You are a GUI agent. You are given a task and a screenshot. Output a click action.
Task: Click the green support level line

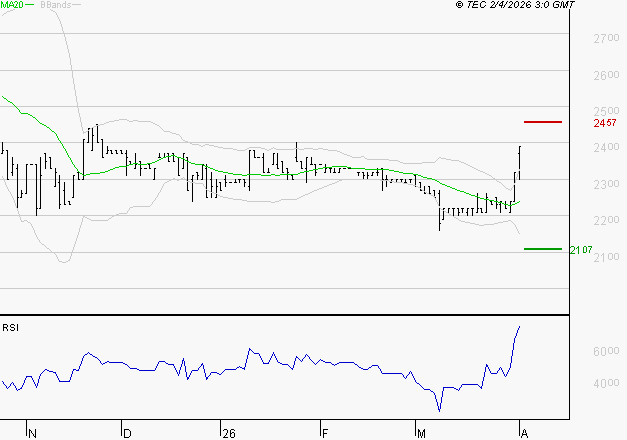pyautogui.click(x=543, y=249)
